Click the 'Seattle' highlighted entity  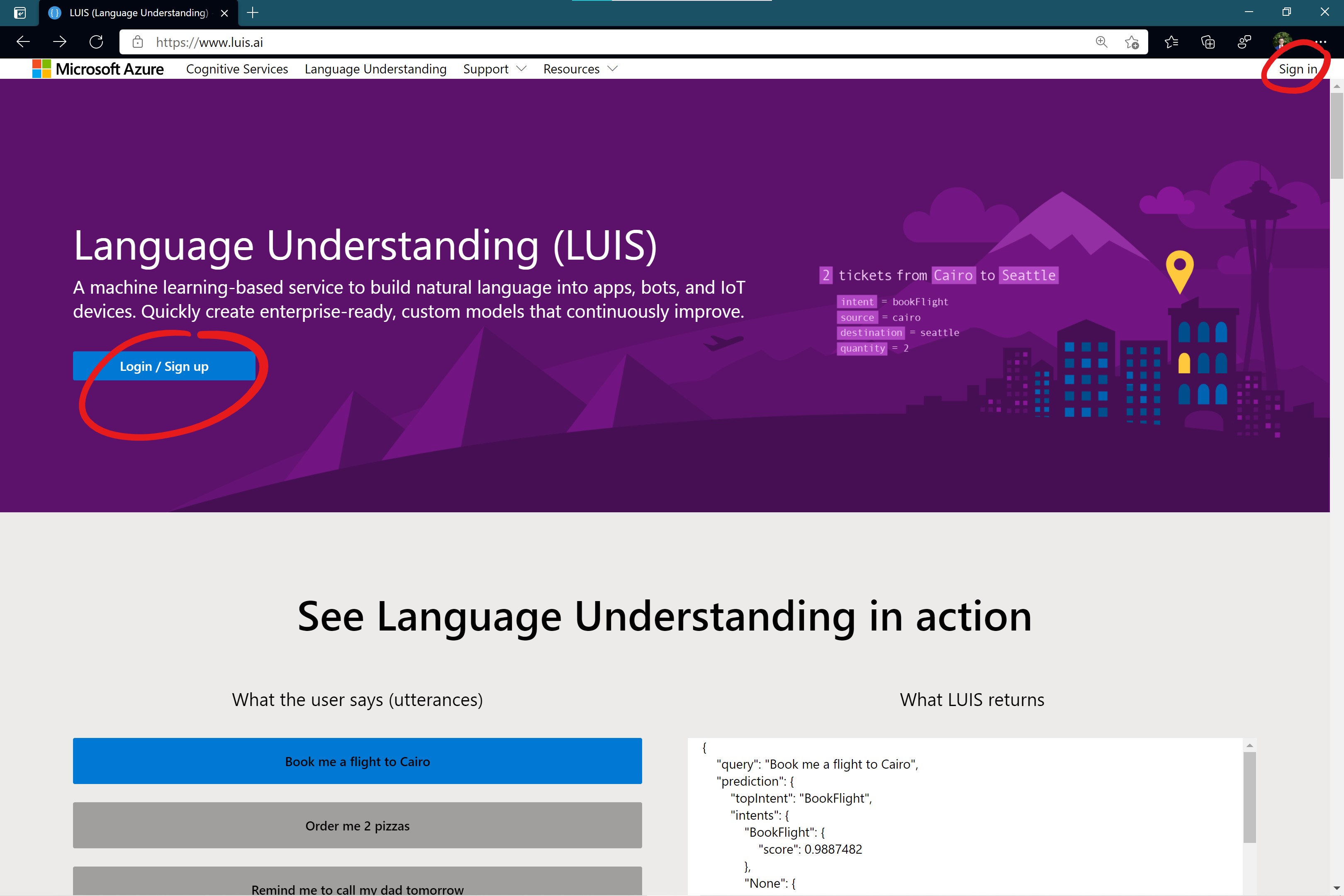pos(1029,275)
